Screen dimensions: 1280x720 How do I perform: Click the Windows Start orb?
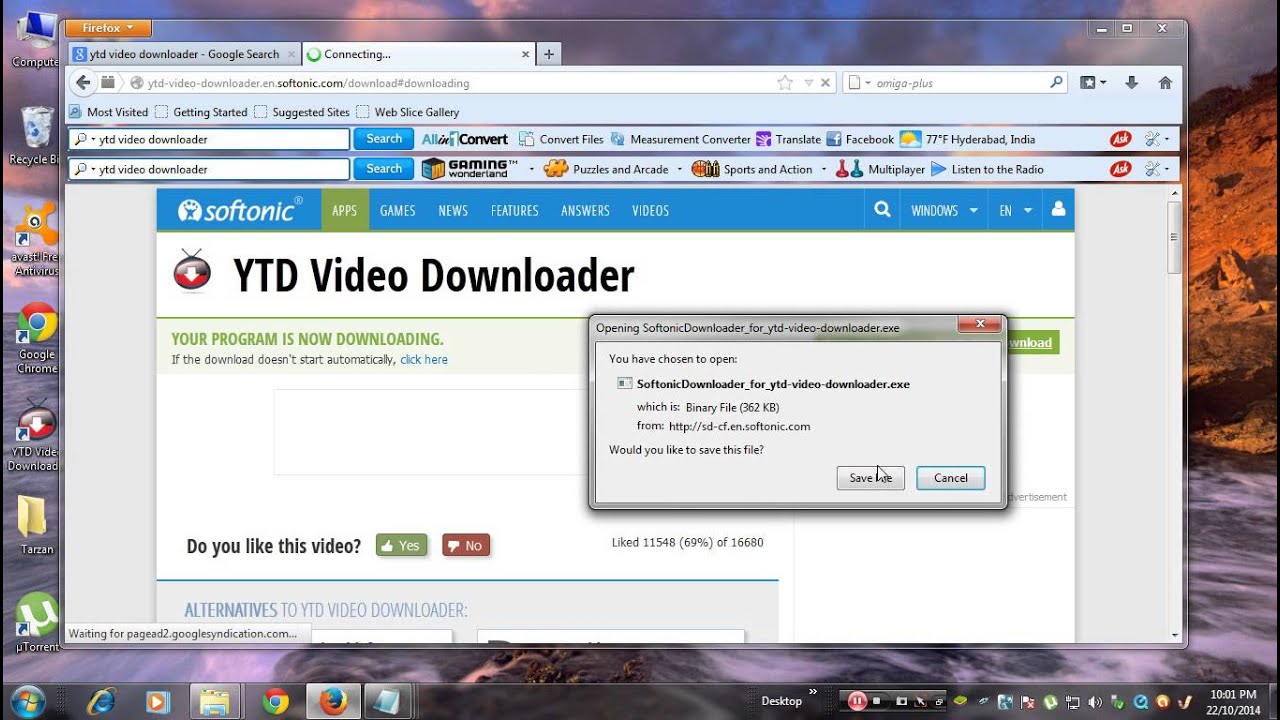[27, 701]
